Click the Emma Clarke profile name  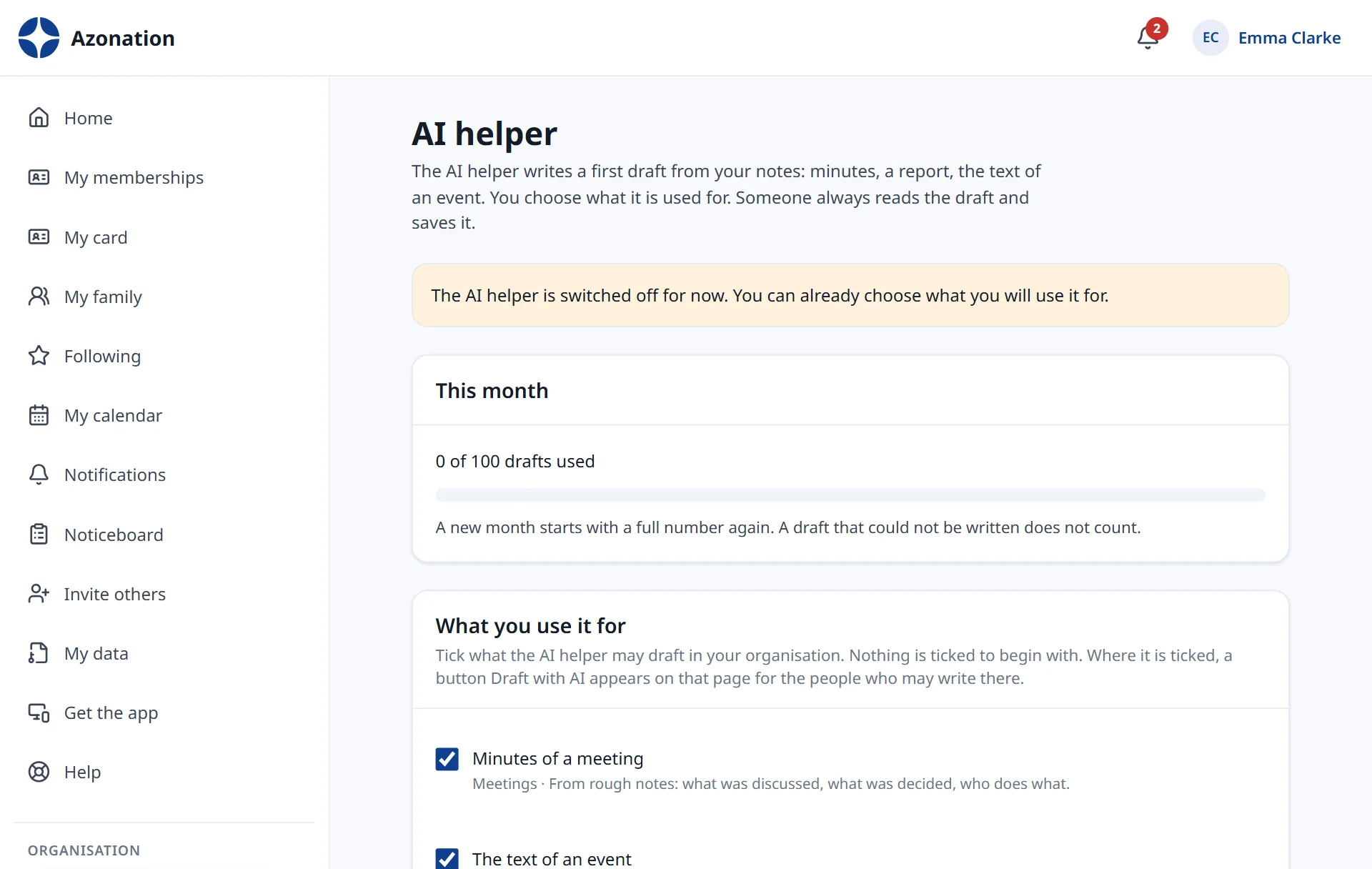tap(1289, 38)
